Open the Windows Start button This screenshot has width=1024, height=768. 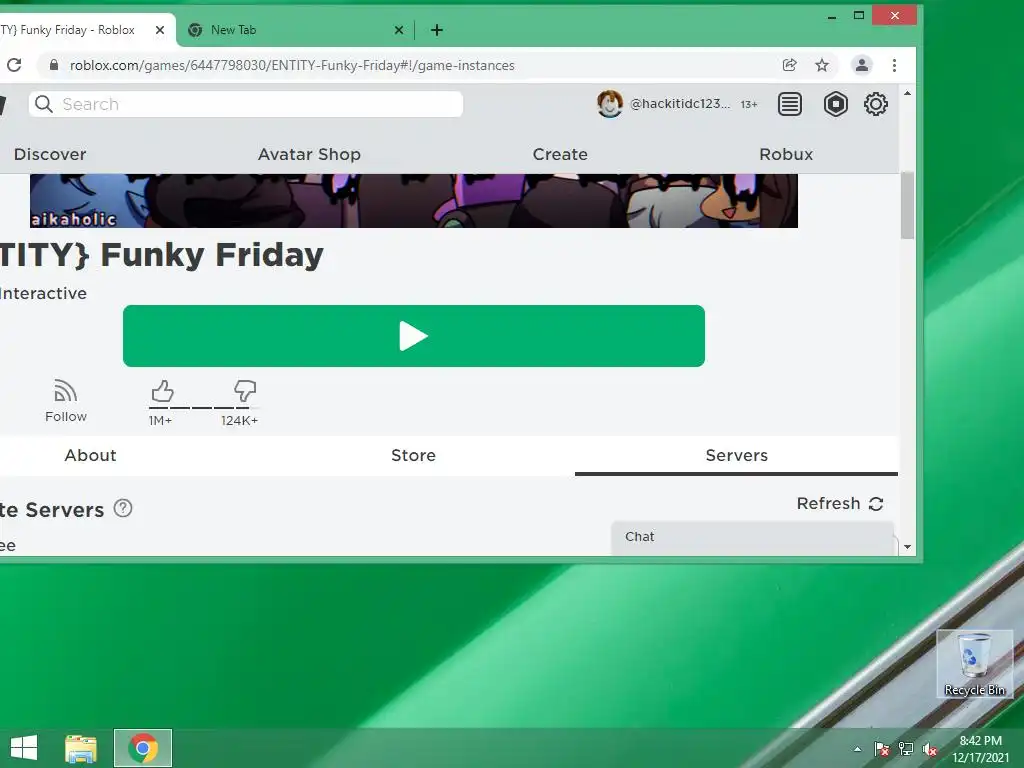pos(24,748)
